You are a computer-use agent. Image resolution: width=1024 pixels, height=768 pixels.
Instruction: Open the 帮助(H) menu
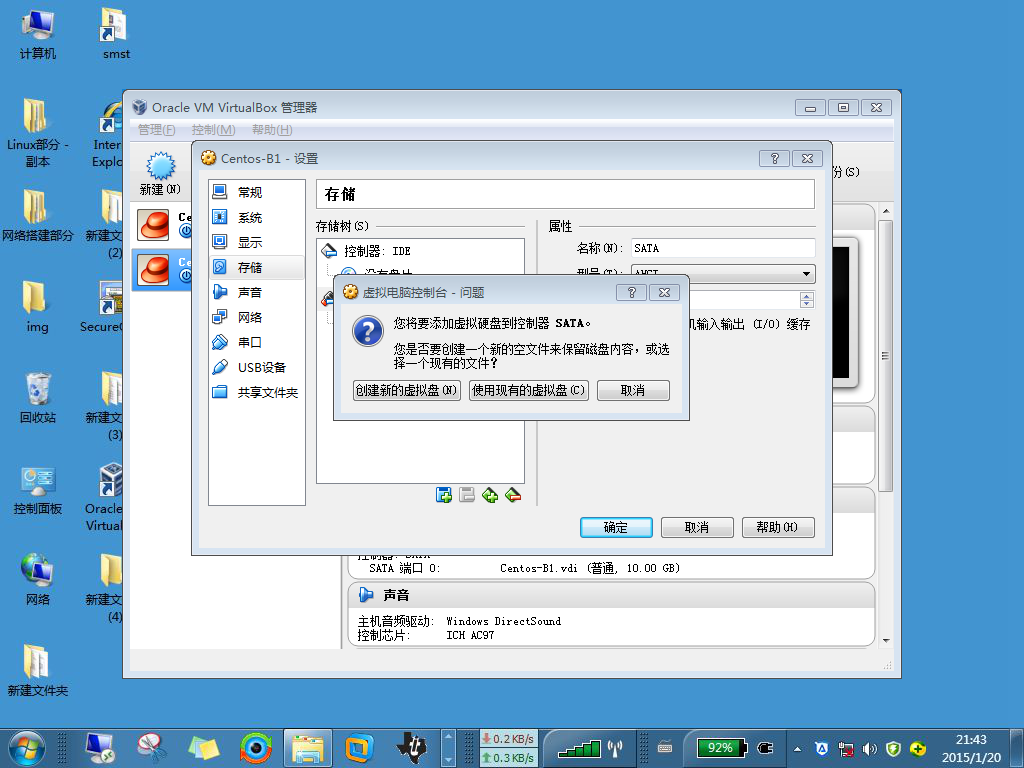tap(272, 129)
